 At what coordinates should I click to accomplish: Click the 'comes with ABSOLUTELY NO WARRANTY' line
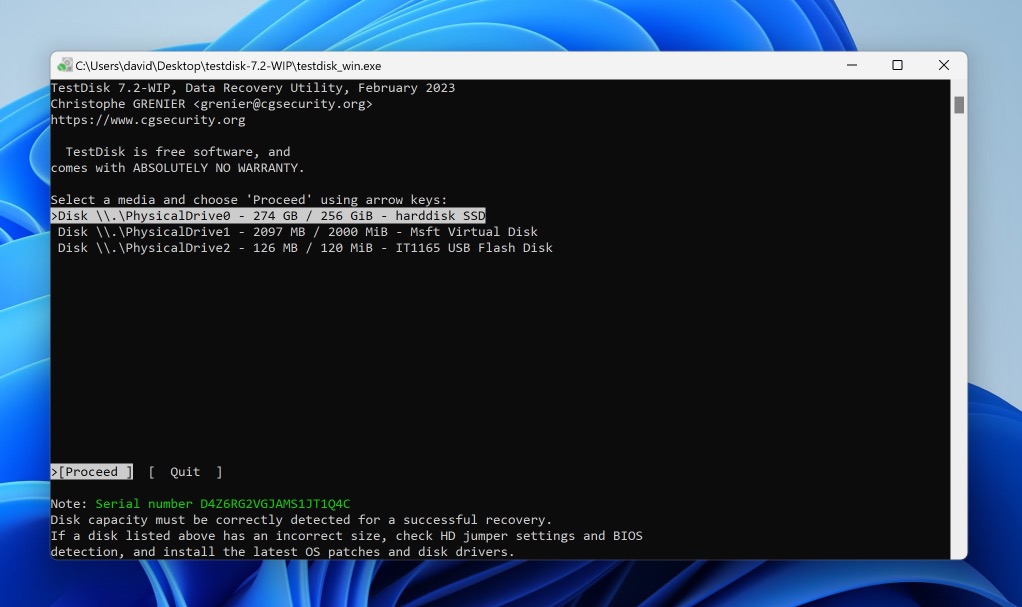tap(177, 168)
